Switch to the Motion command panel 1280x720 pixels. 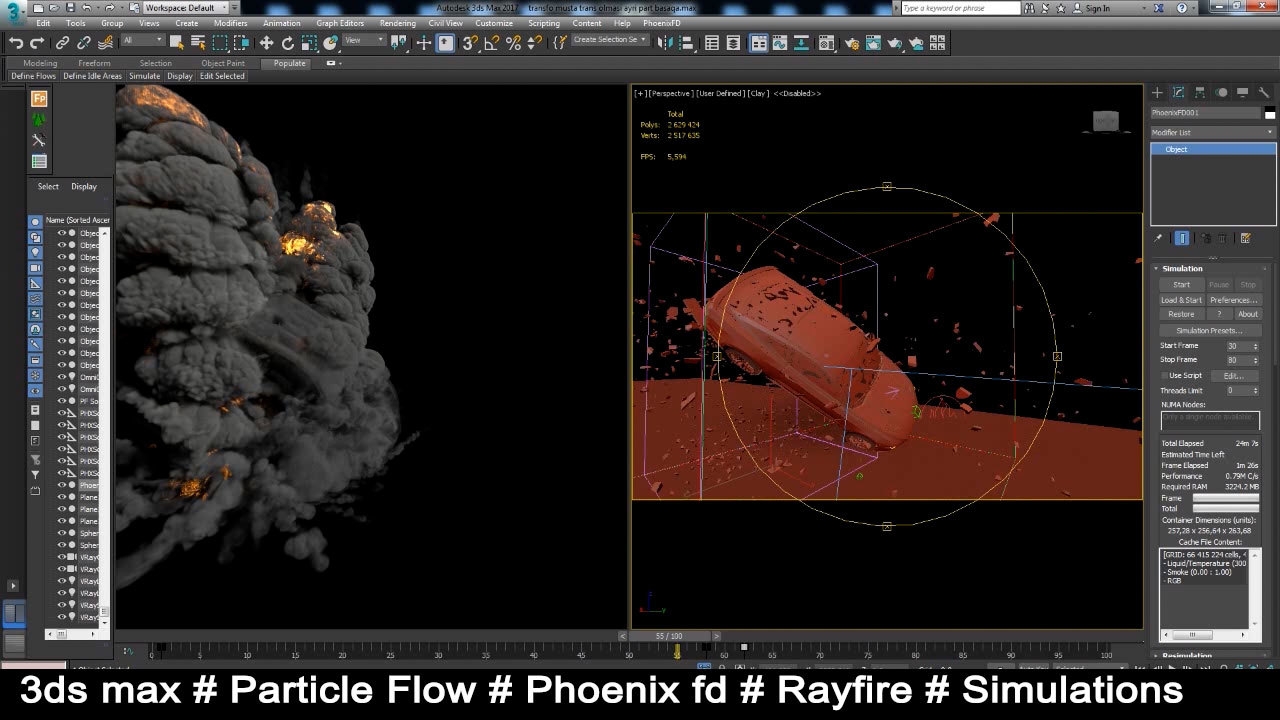pyautogui.click(x=1221, y=92)
